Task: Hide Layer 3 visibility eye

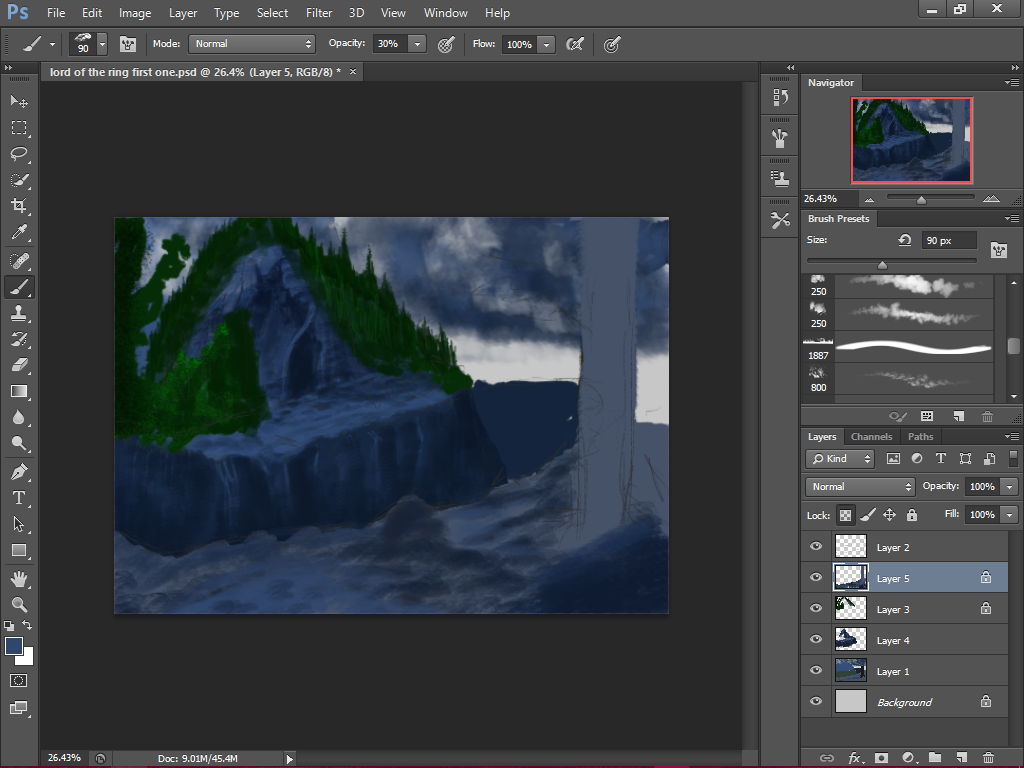Action: click(x=816, y=608)
